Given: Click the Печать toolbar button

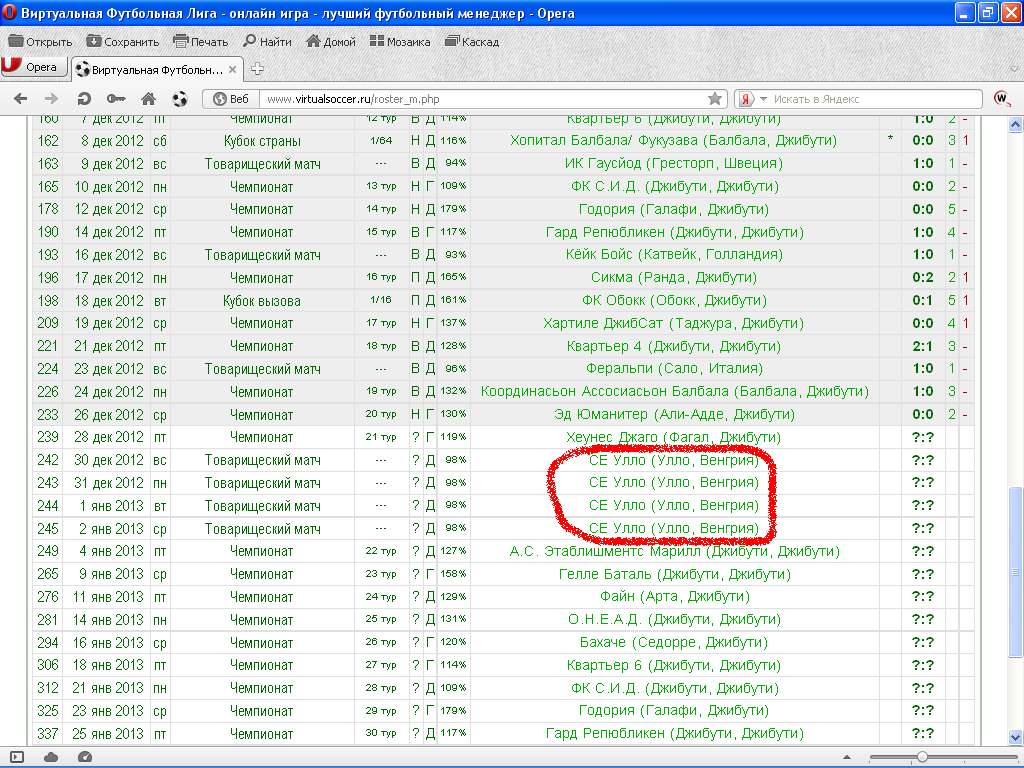Looking at the screenshot, I should coord(200,42).
